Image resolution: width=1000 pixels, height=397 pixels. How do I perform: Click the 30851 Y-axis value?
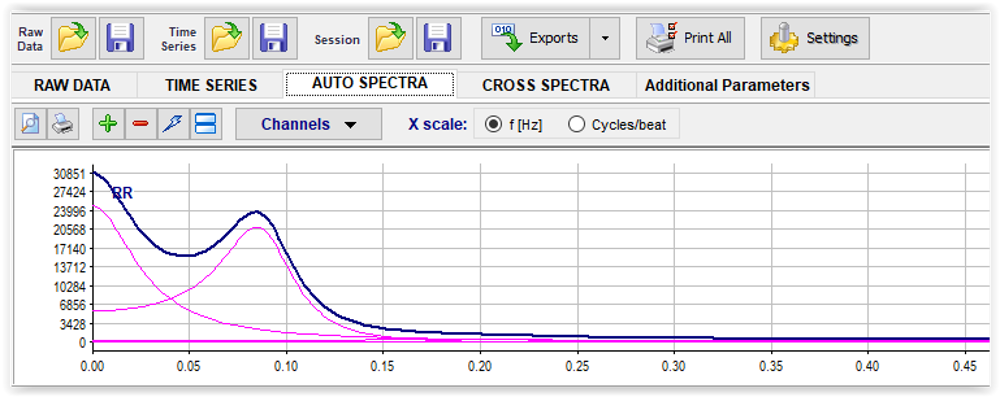pyautogui.click(x=69, y=173)
